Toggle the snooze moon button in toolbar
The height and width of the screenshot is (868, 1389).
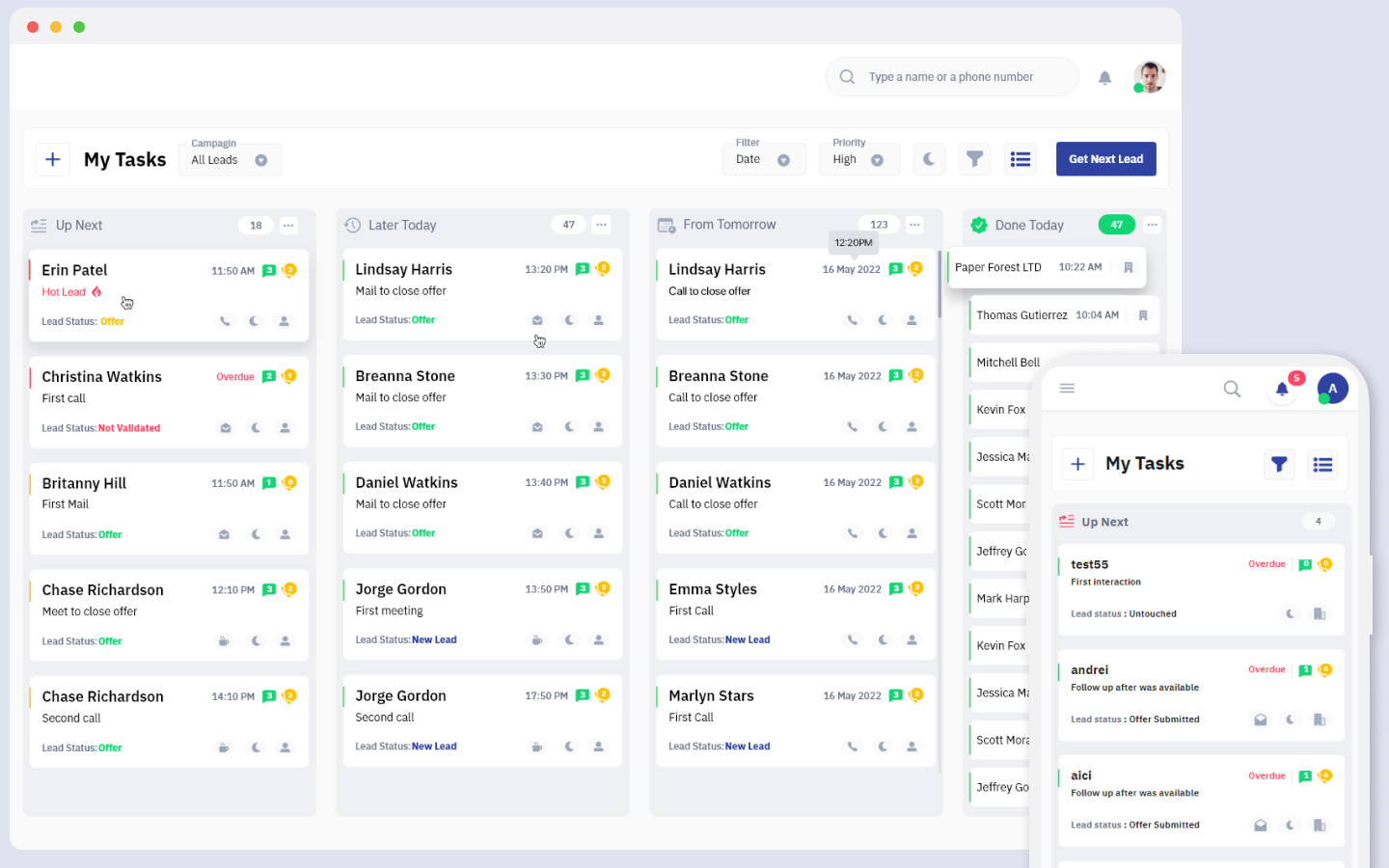click(928, 159)
